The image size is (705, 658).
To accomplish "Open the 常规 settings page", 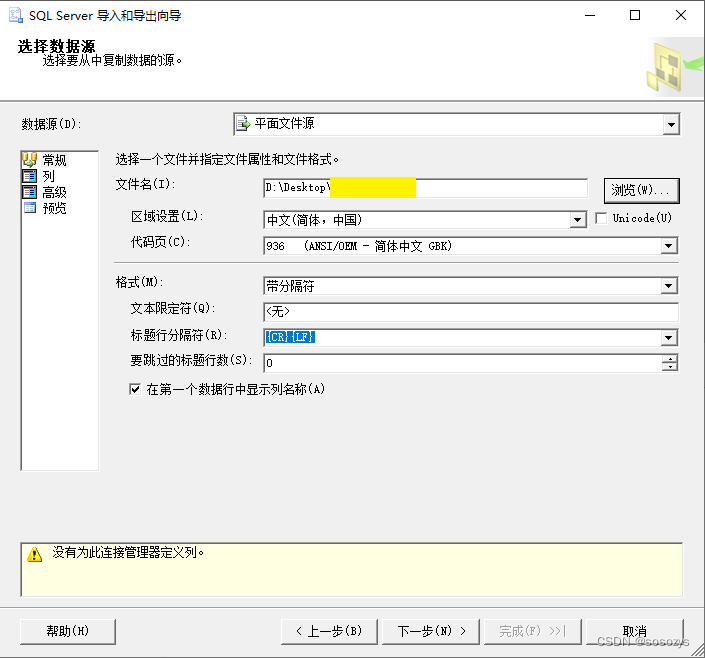I will pos(54,160).
